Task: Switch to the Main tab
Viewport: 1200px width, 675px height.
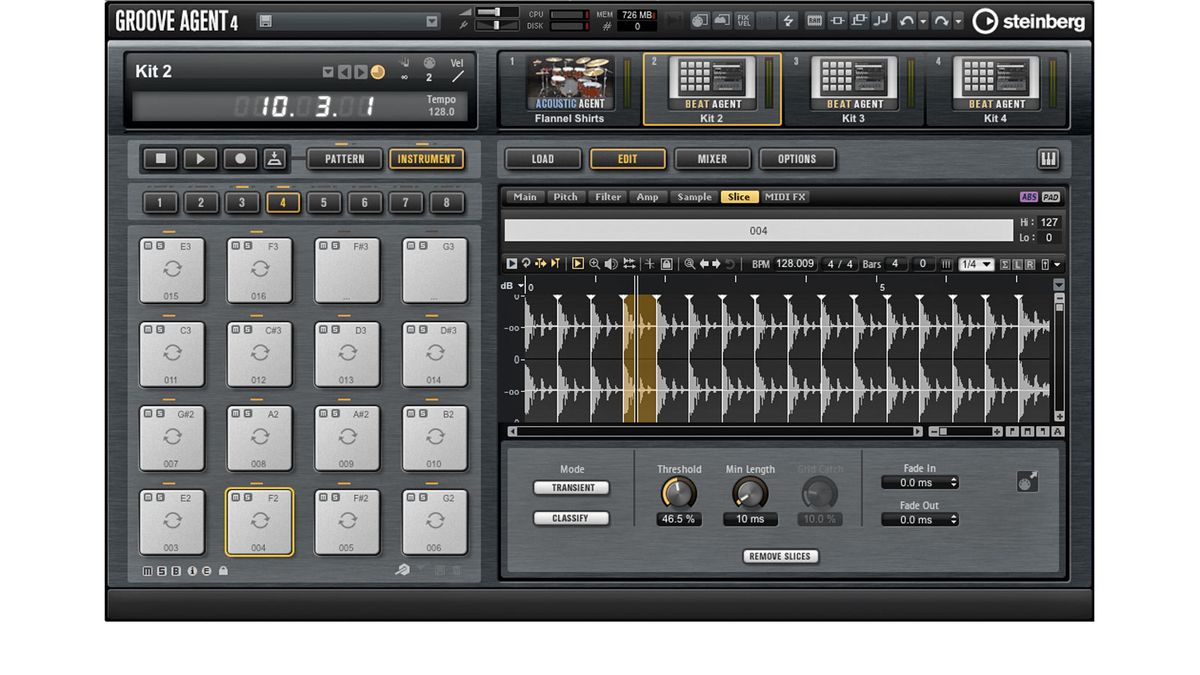Action: click(525, 197)
